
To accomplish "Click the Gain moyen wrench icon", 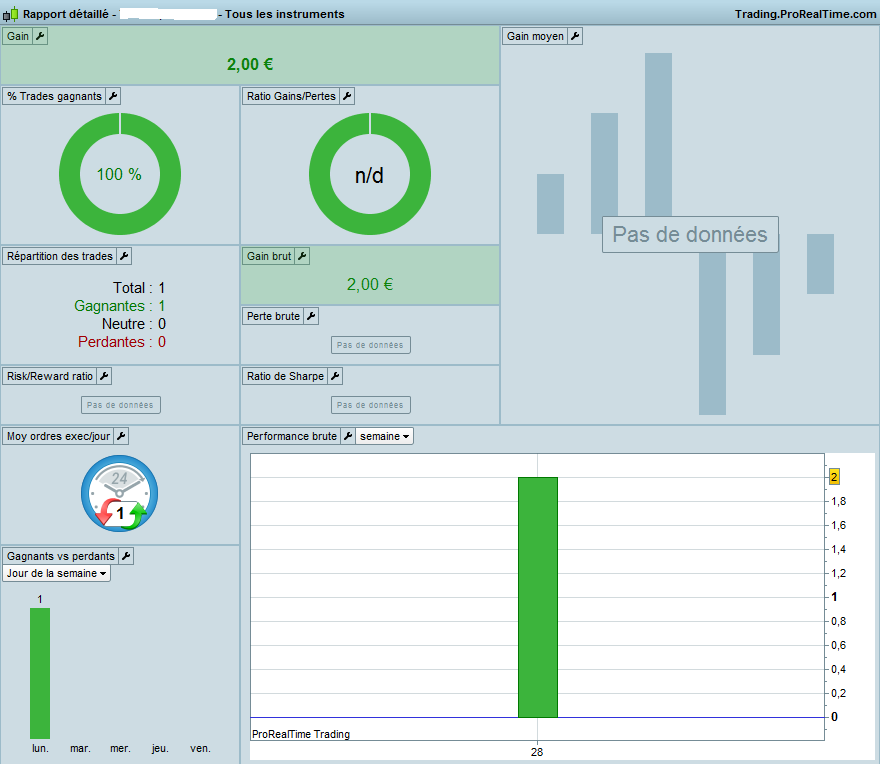I will pos(575,36).
